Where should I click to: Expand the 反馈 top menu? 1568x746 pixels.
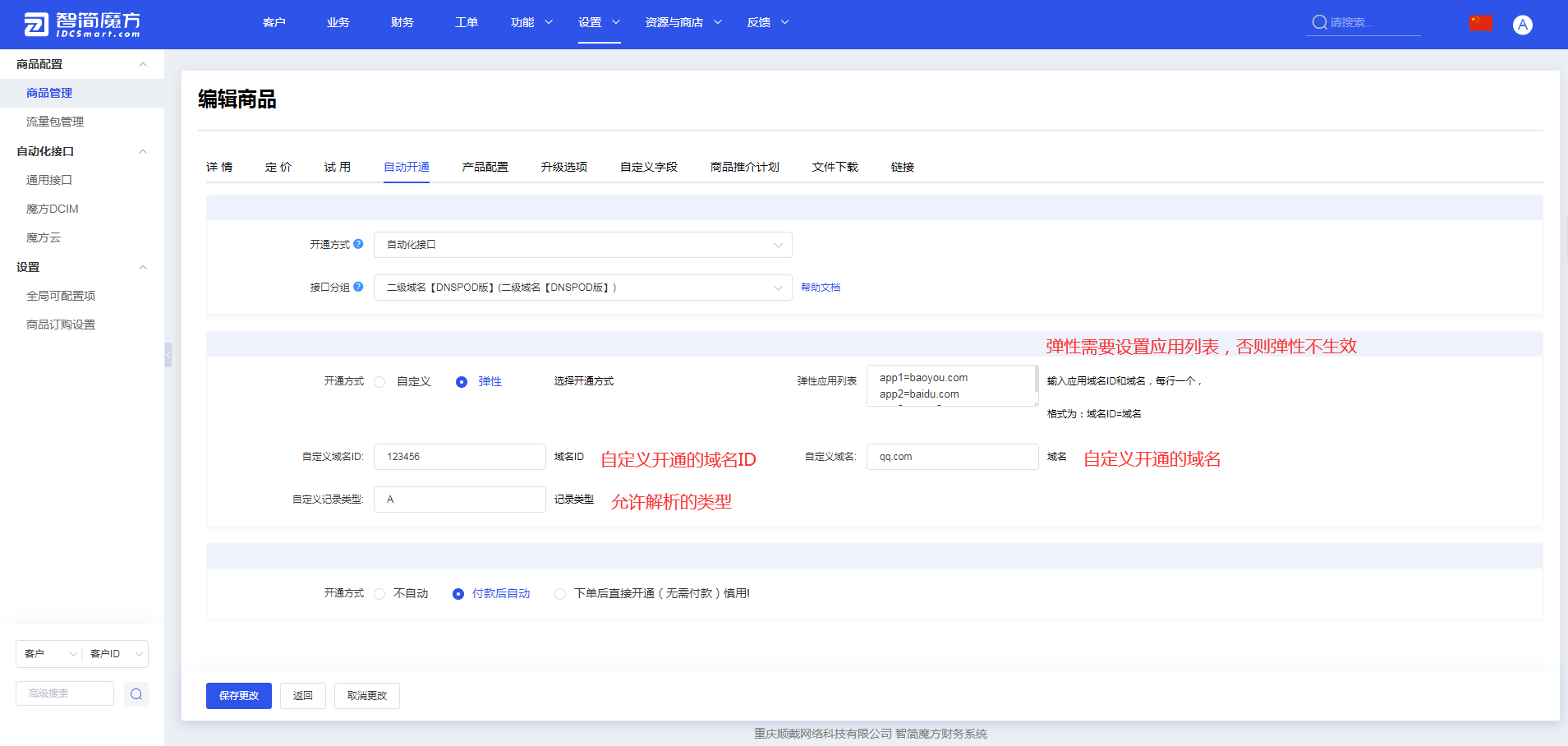(768, 22)
